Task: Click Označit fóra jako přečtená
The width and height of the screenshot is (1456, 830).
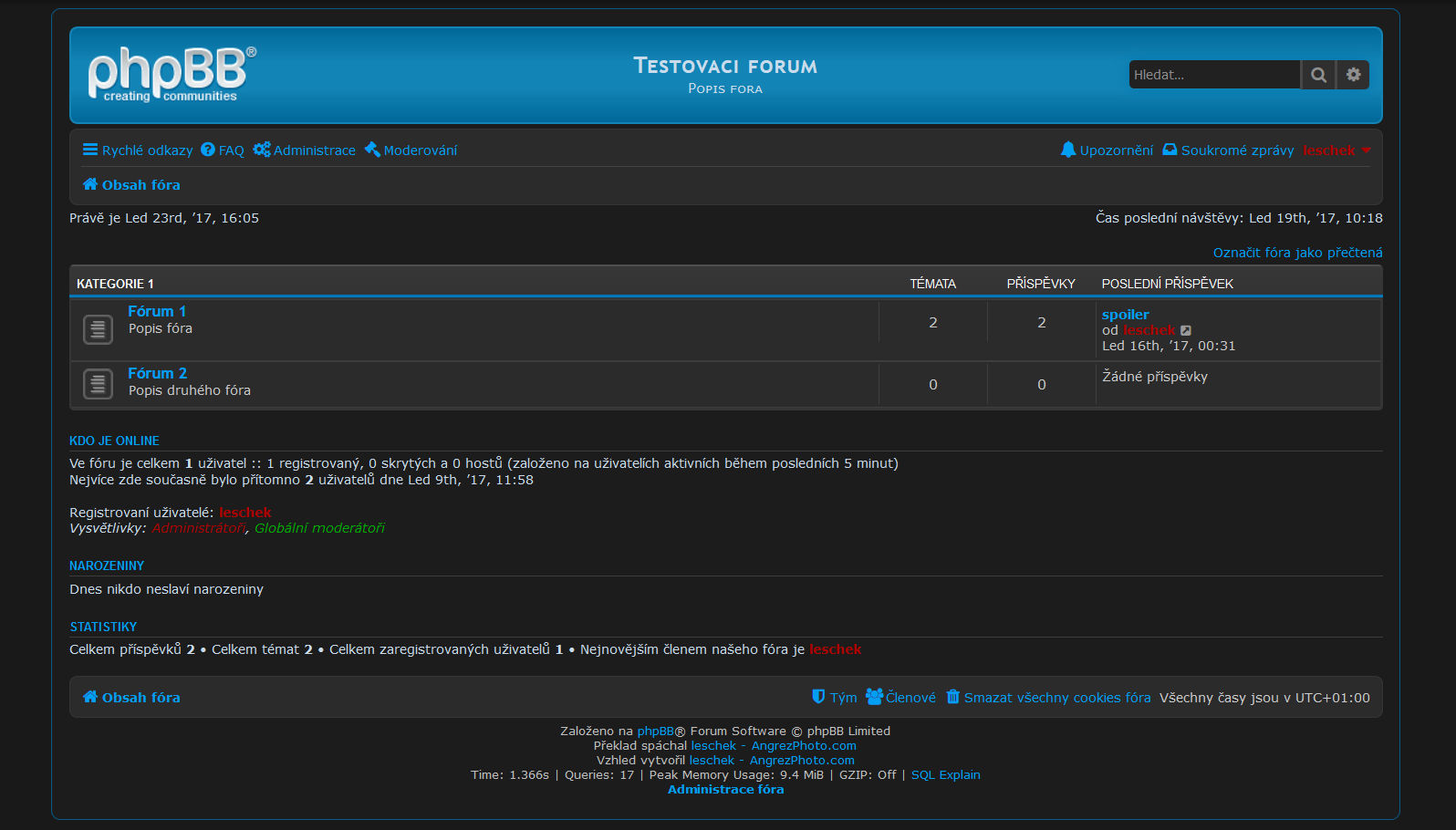Action: pos(1297,253)
